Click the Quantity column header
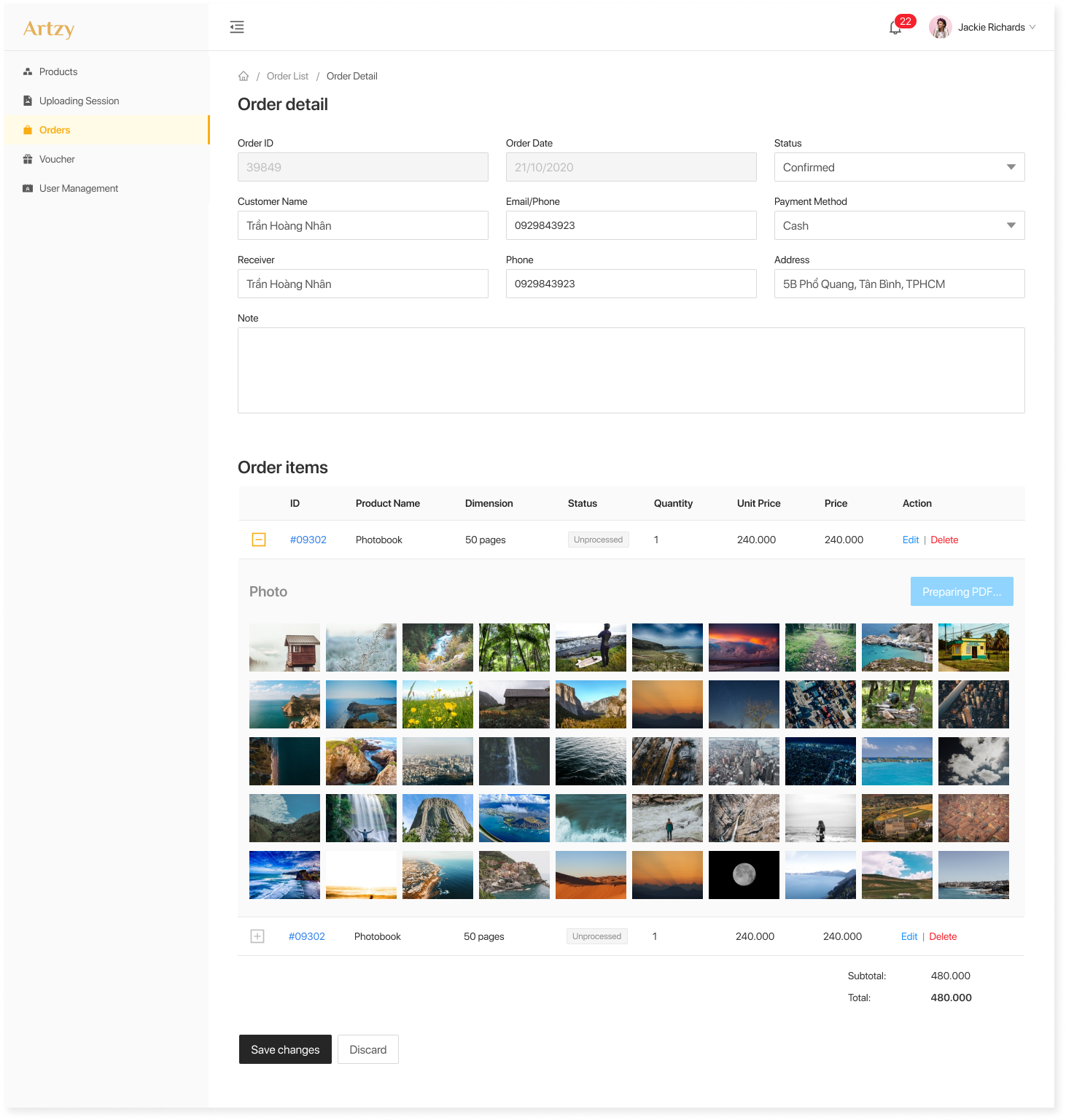Image resolution: width=1066 pixels, height=1120 pixels. [x=673, y=503]
